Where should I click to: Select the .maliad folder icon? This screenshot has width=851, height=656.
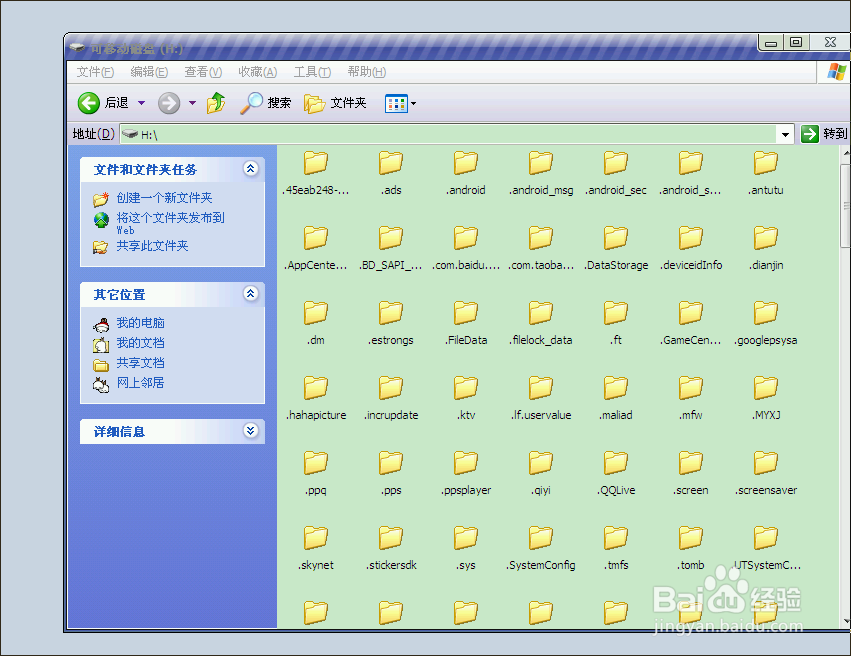(615, 387)
